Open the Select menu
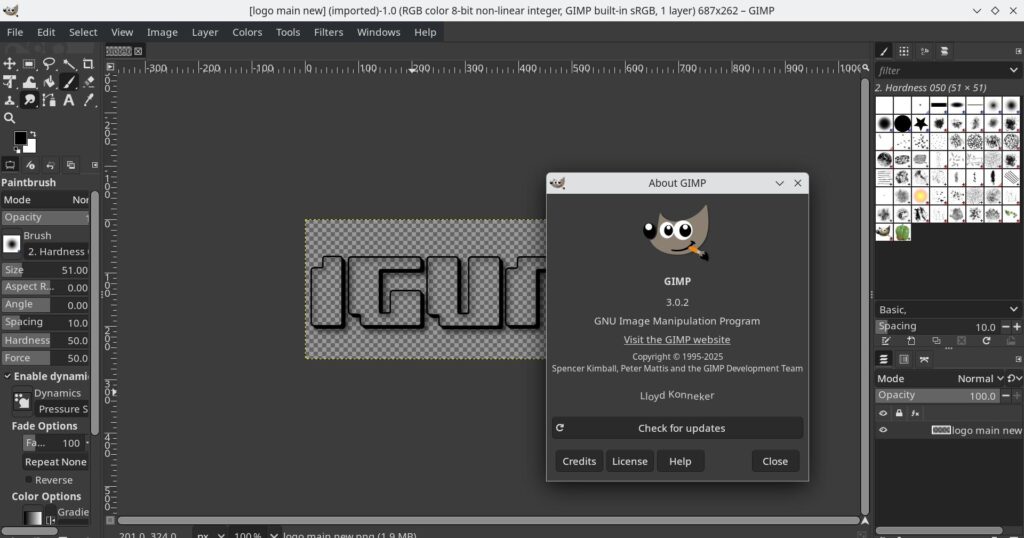Screen dimensions: 1024x538 (83, 32)
